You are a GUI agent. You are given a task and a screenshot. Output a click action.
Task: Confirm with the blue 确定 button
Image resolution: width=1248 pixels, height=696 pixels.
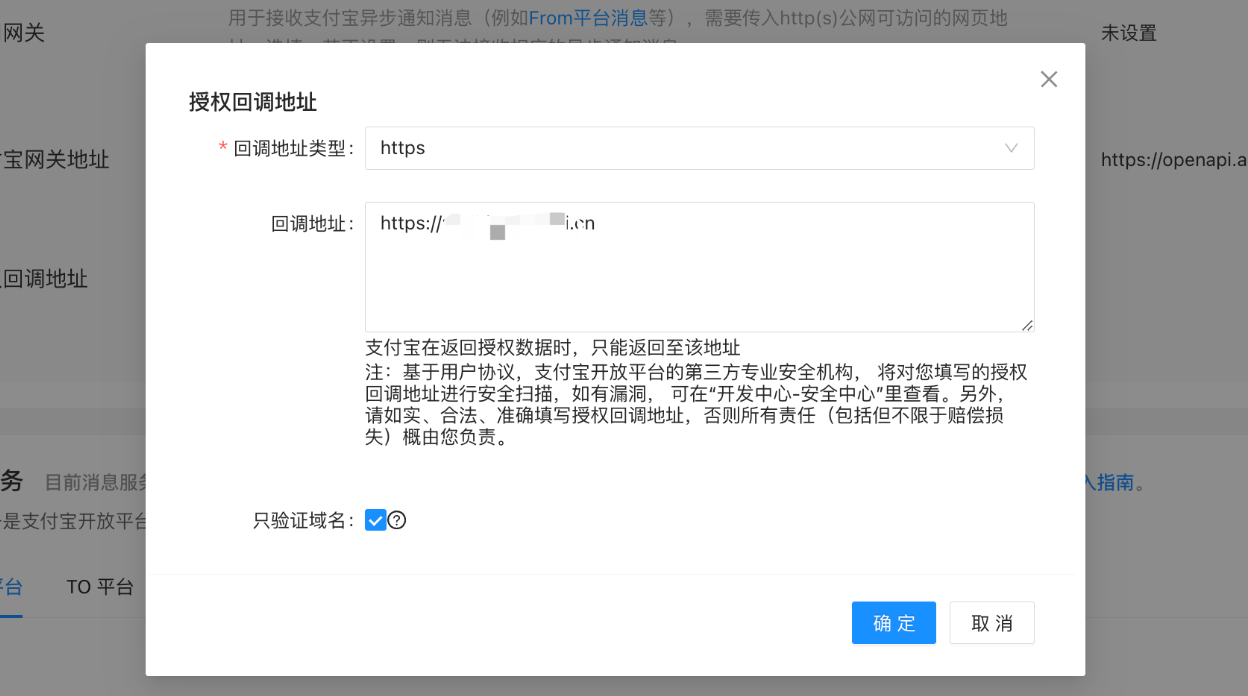click(893, 623)
